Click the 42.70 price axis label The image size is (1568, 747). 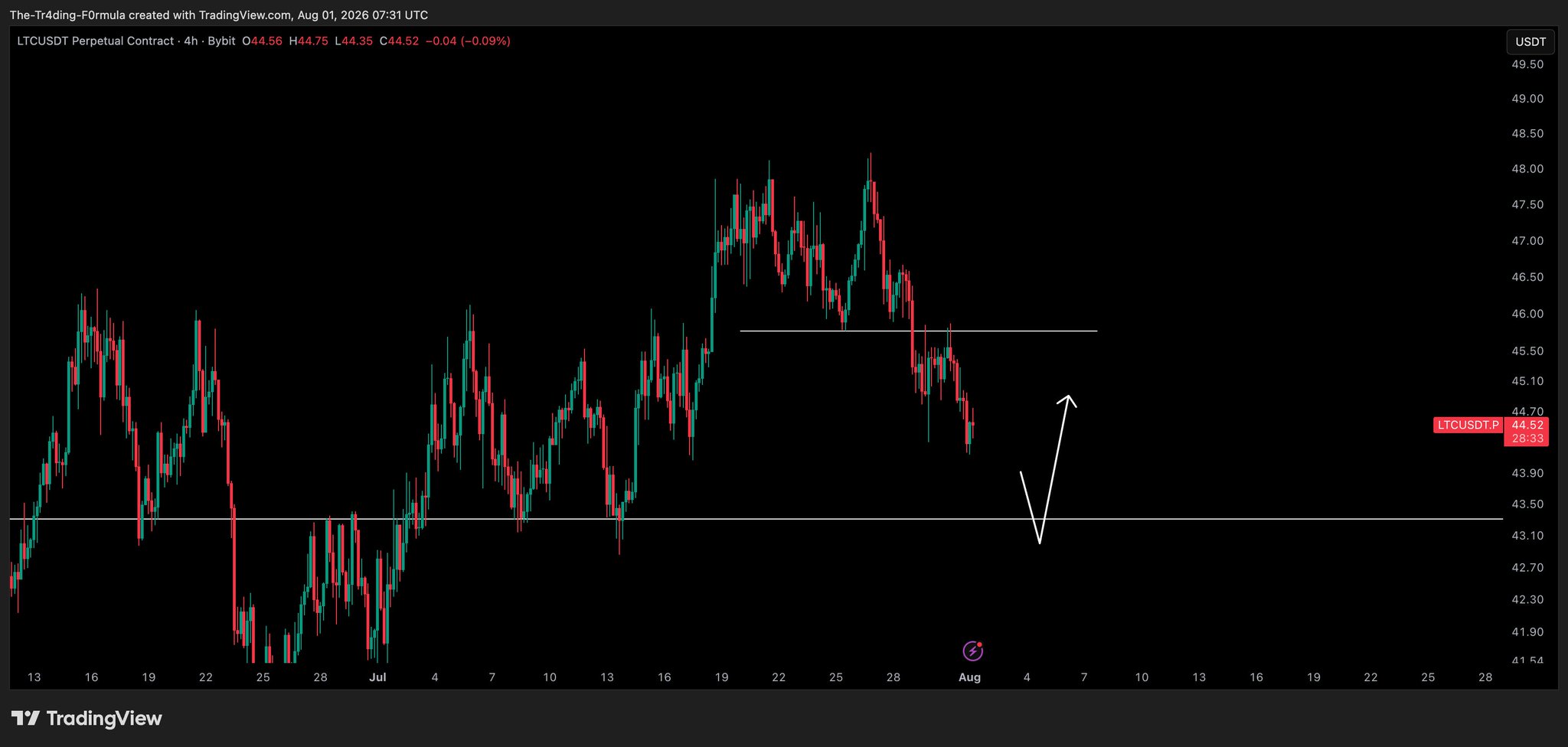(x=1527, y=567)
